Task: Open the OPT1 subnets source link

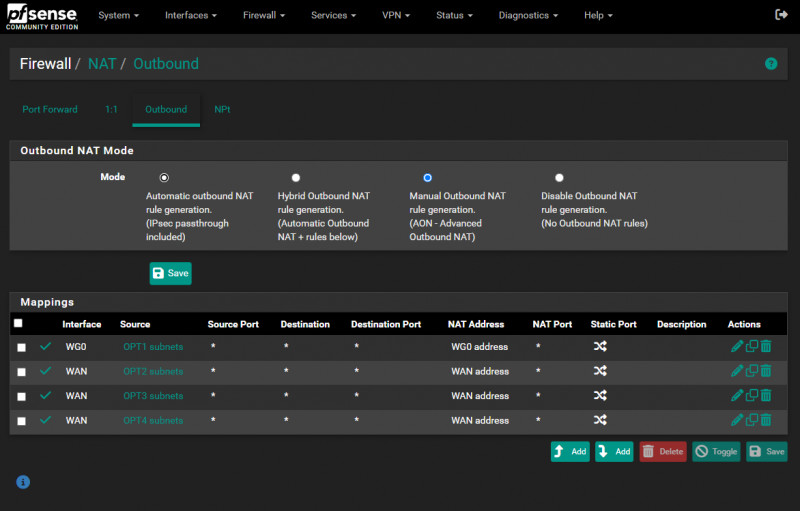Action: (x=153, y=347)
